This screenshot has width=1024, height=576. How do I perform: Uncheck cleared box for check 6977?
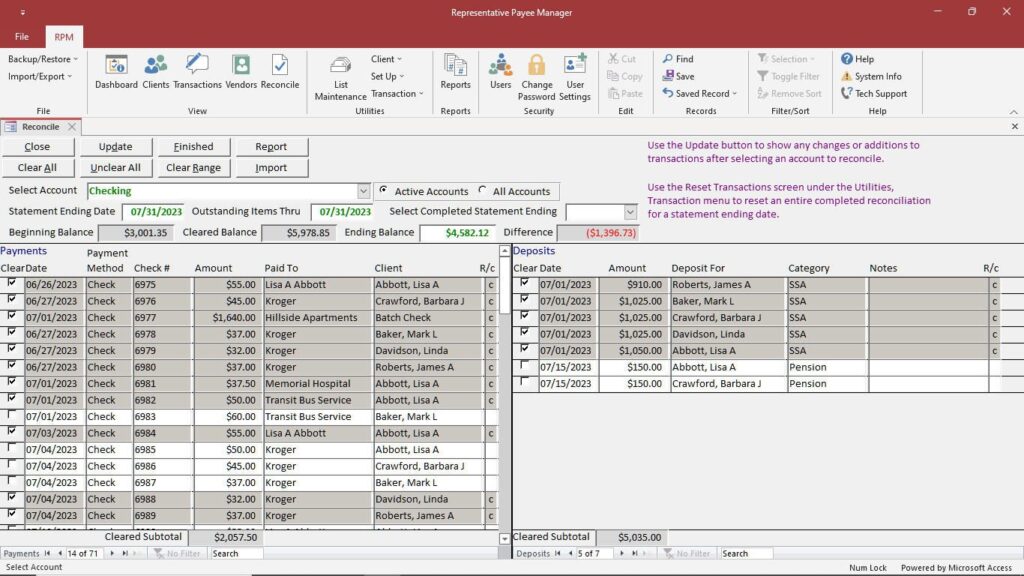point(12,315)
